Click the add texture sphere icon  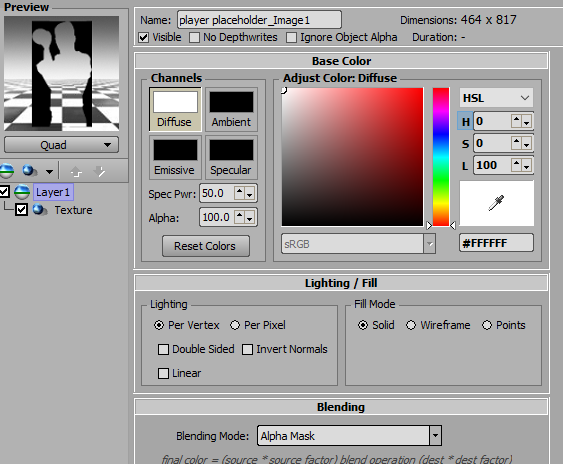pos(30,171)
